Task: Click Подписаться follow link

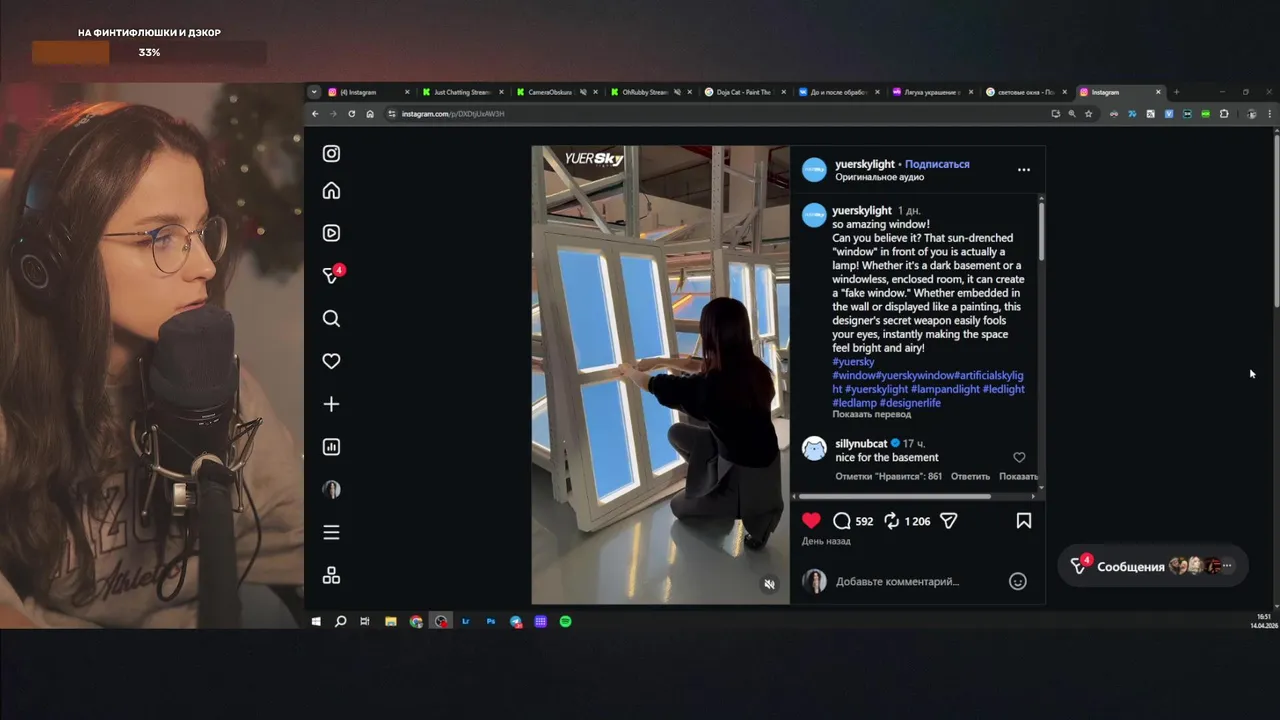Action: click(x=937, y=164)
